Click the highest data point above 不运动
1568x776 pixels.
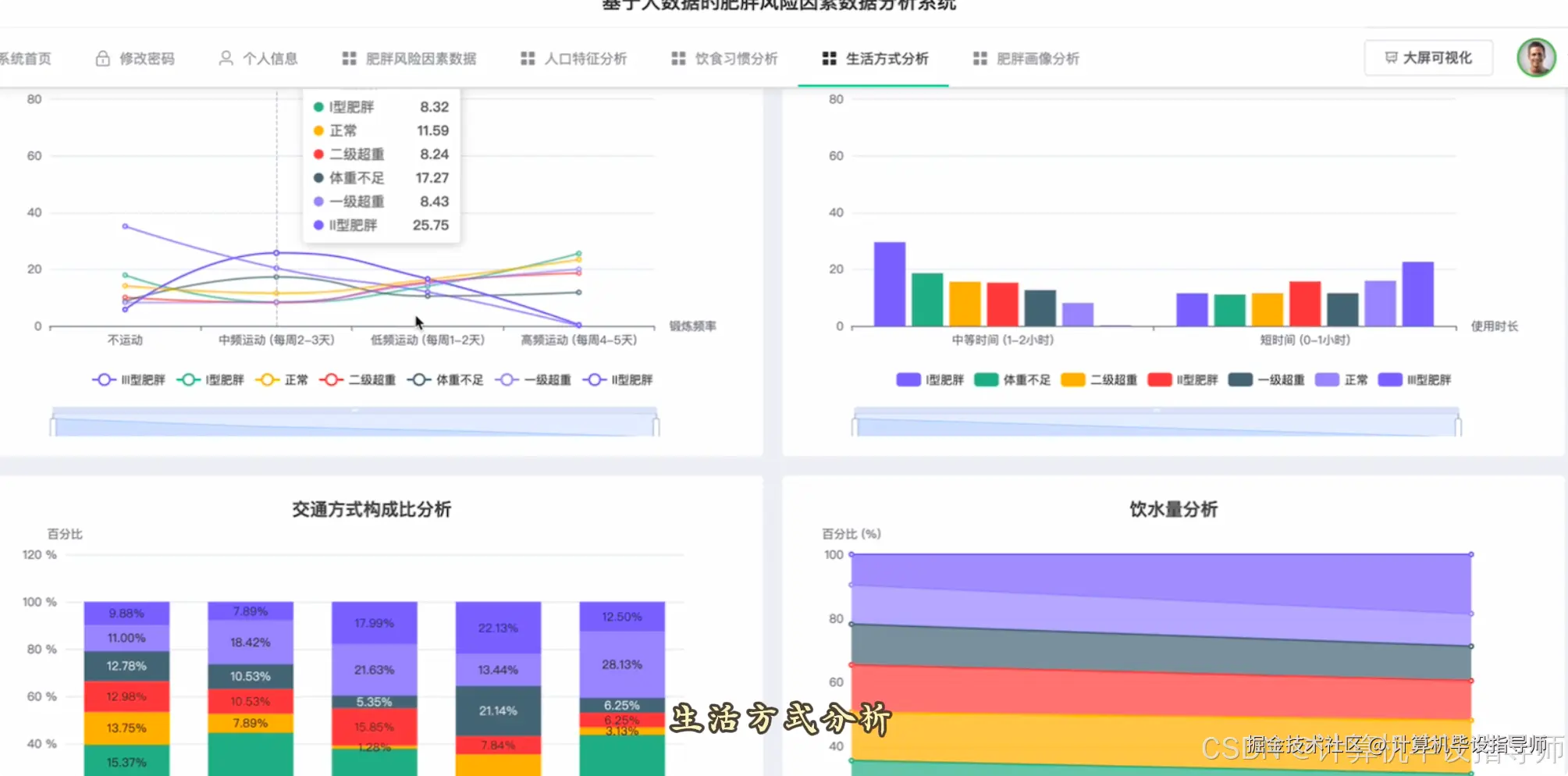[x=126, y=226]
